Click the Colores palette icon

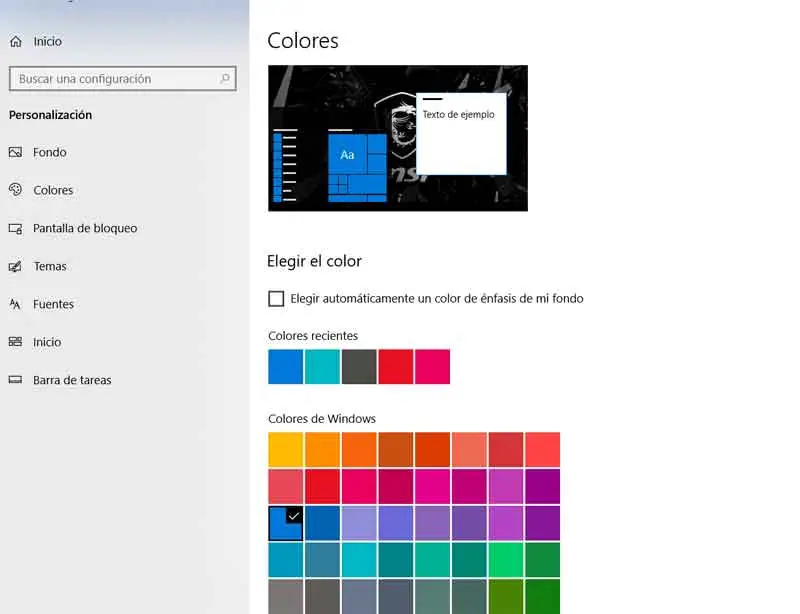pos(15,190)
